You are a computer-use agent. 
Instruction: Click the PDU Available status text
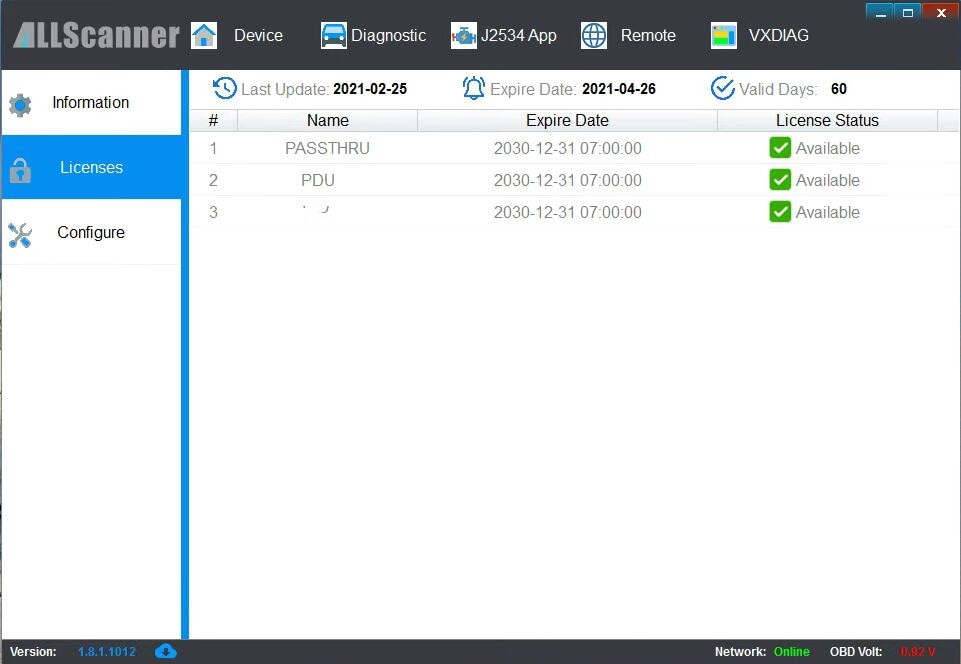827,180
